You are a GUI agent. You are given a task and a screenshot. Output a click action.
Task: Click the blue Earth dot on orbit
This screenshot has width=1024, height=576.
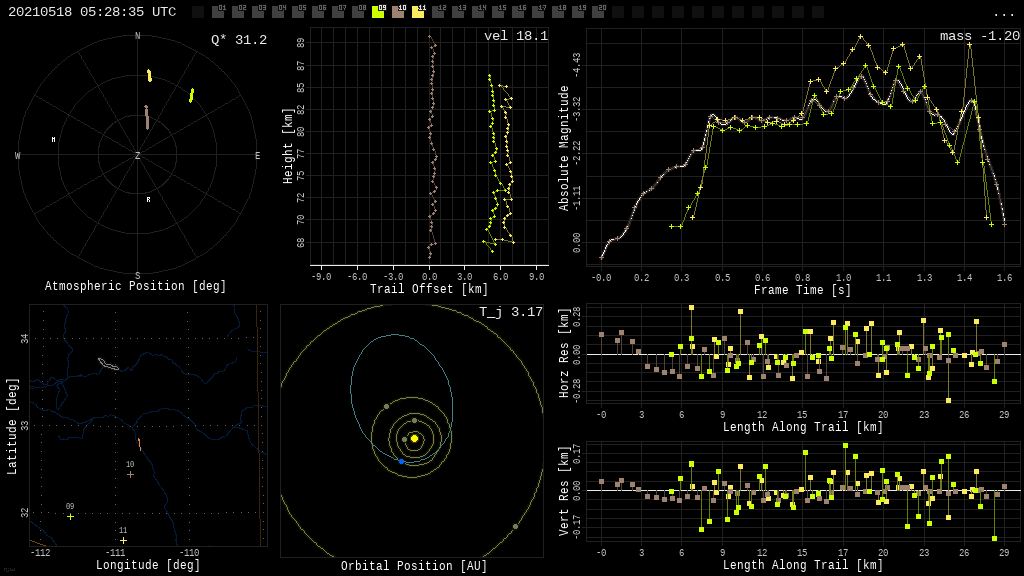[x=401, y=461]
